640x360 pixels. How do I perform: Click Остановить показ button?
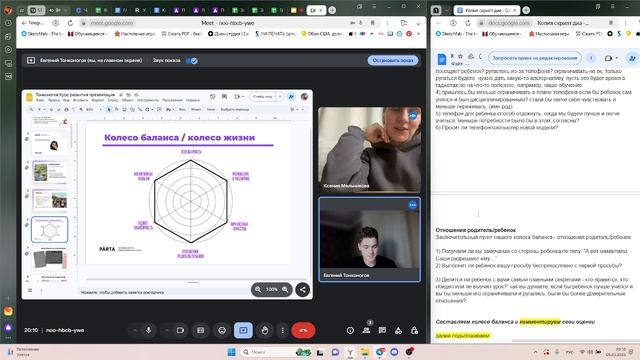pos(393,60)
